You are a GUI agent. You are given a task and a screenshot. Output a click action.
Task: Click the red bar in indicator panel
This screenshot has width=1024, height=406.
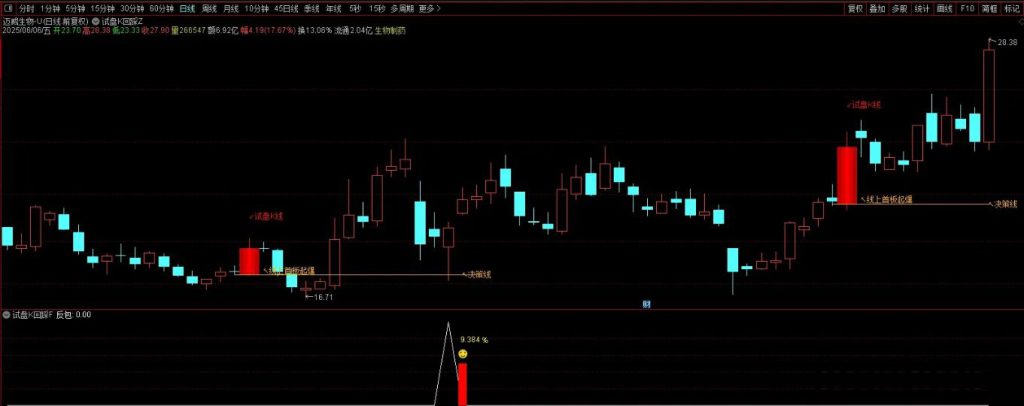click(462, 384)
